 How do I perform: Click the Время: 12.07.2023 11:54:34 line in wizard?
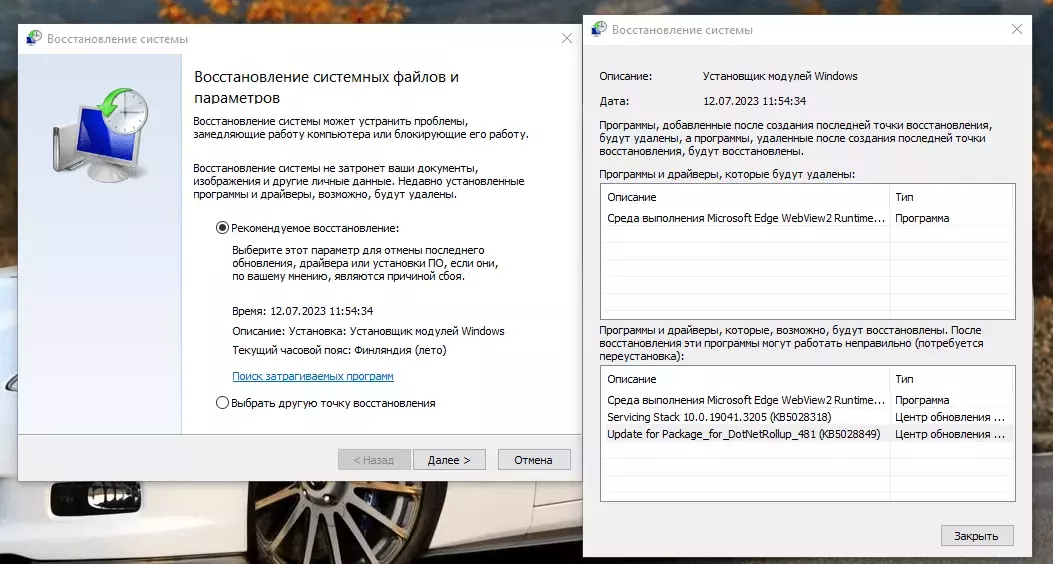302,312
